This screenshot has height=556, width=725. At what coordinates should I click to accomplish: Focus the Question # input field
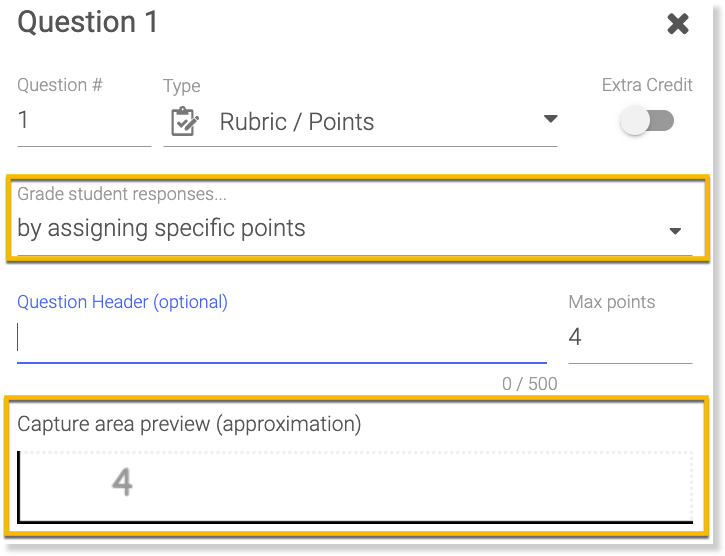click(x=83, y=122)
